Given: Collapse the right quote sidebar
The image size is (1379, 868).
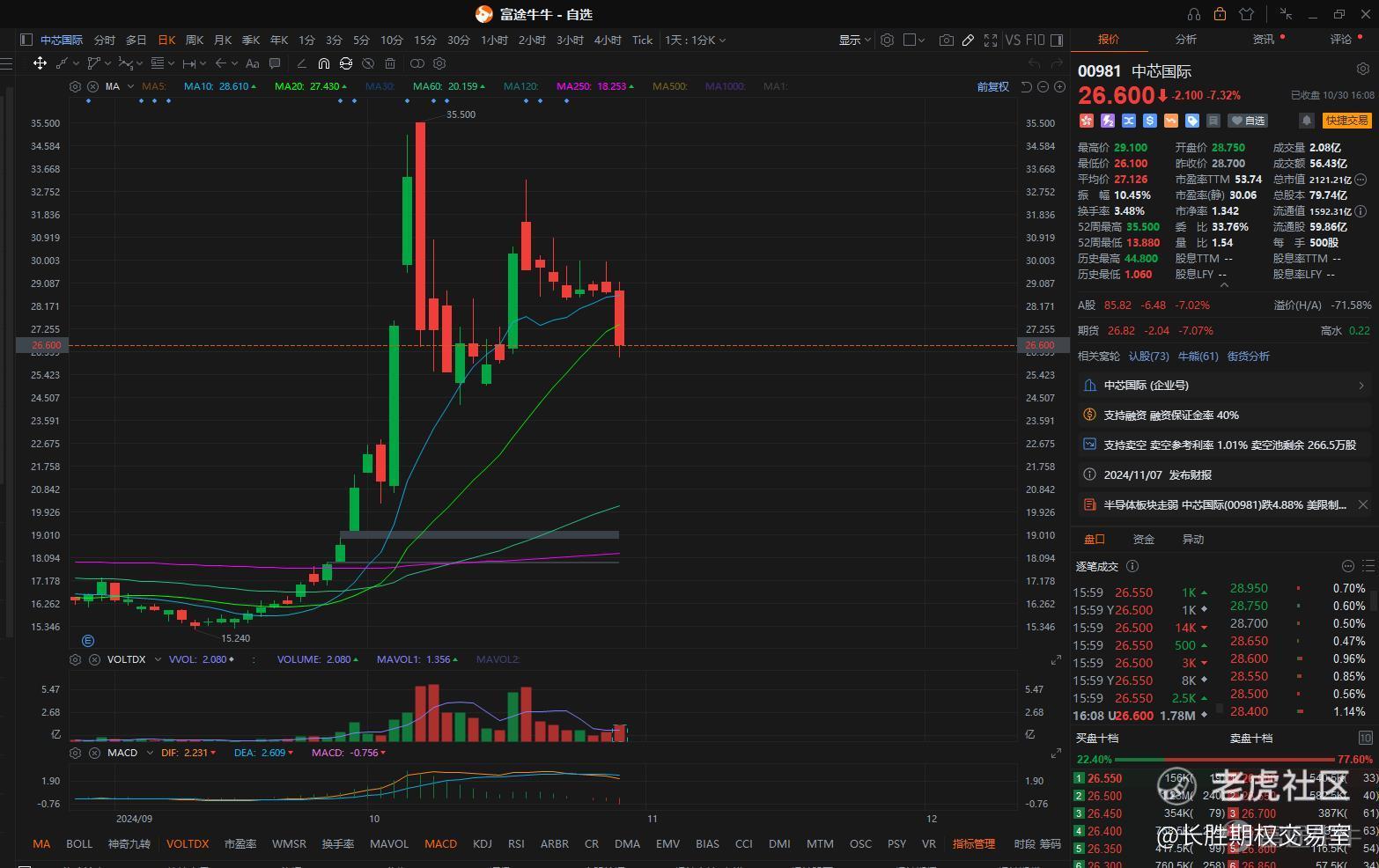Looking at the screenshot, I should coord(1057,40).
